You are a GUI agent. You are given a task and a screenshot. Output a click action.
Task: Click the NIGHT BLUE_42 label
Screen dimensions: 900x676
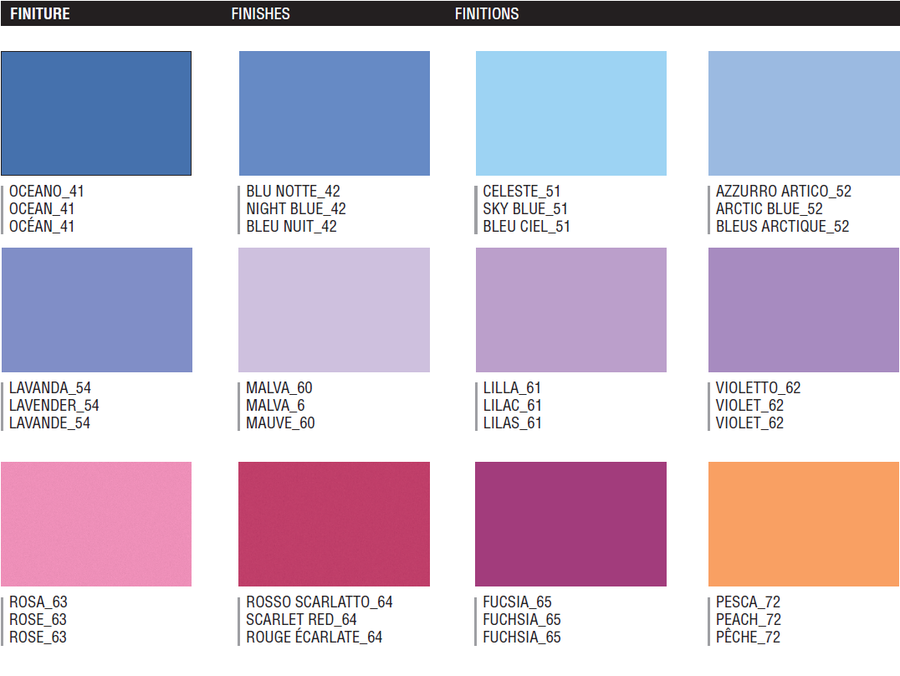296,209
